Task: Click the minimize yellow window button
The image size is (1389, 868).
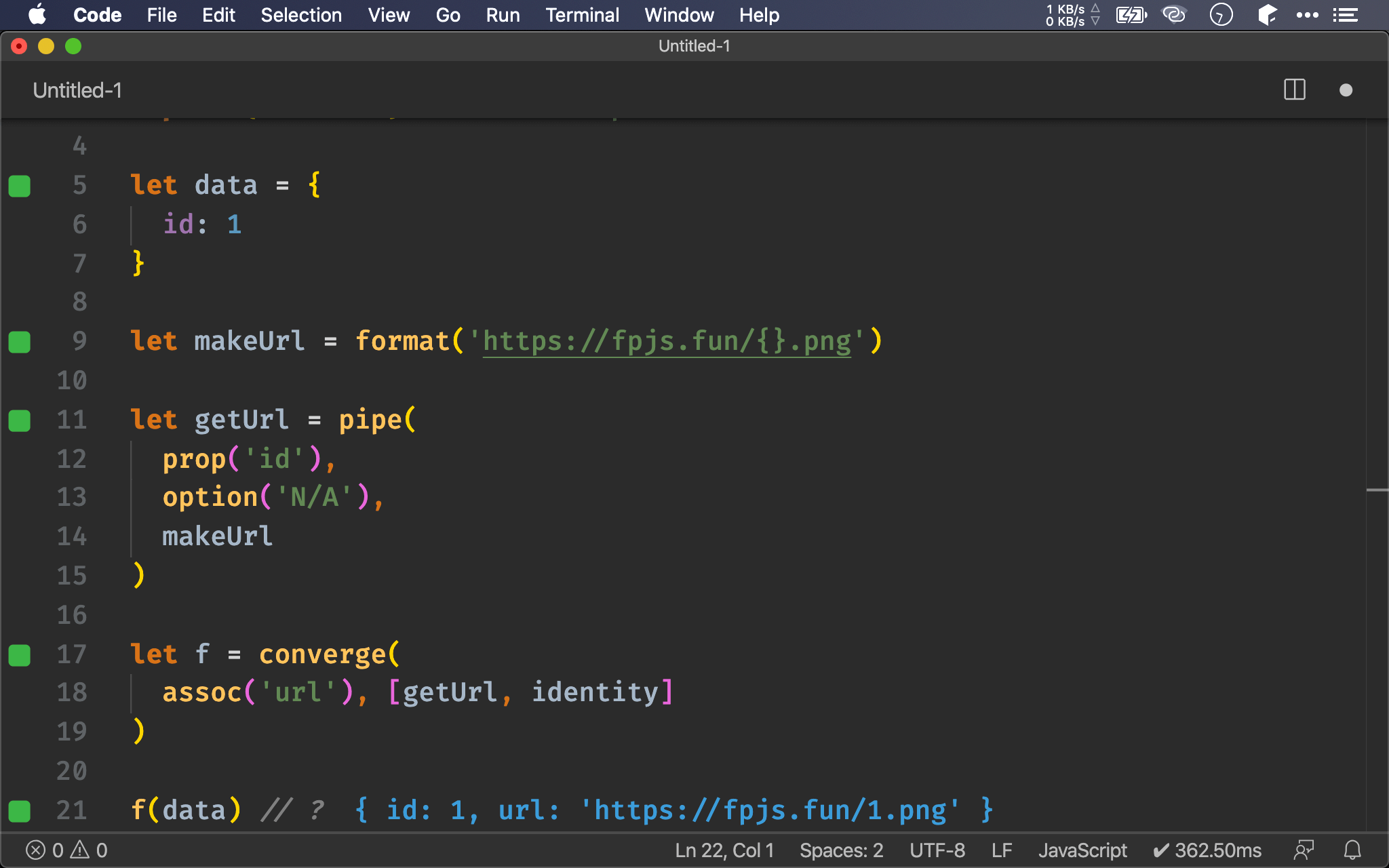Action: (x=46, y=46)
